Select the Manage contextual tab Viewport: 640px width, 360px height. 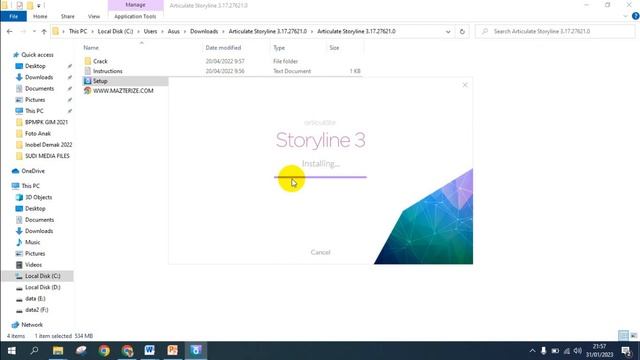pos(136,5)
